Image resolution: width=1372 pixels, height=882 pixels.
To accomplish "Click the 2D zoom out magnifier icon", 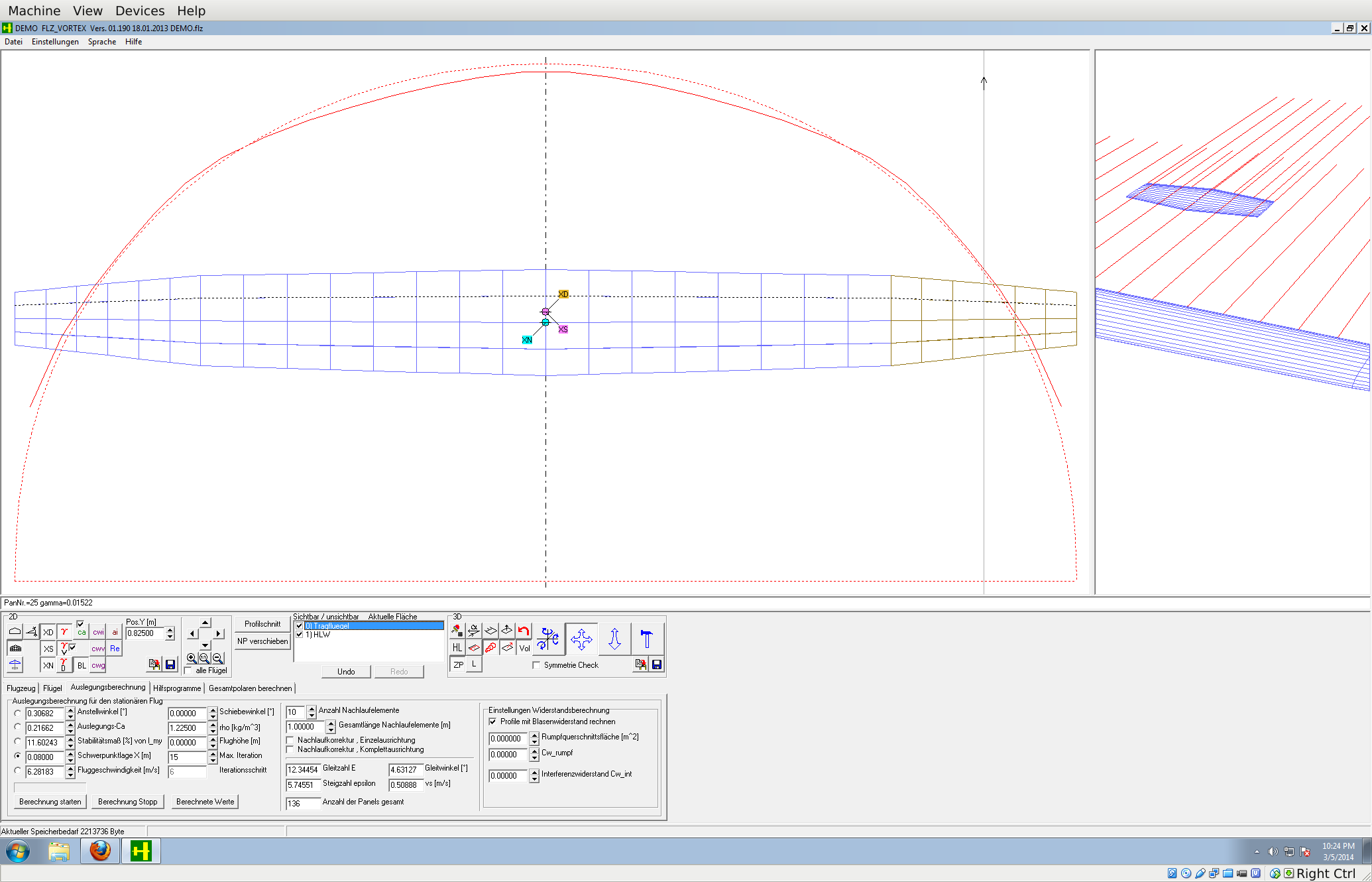I will point(217,659).
